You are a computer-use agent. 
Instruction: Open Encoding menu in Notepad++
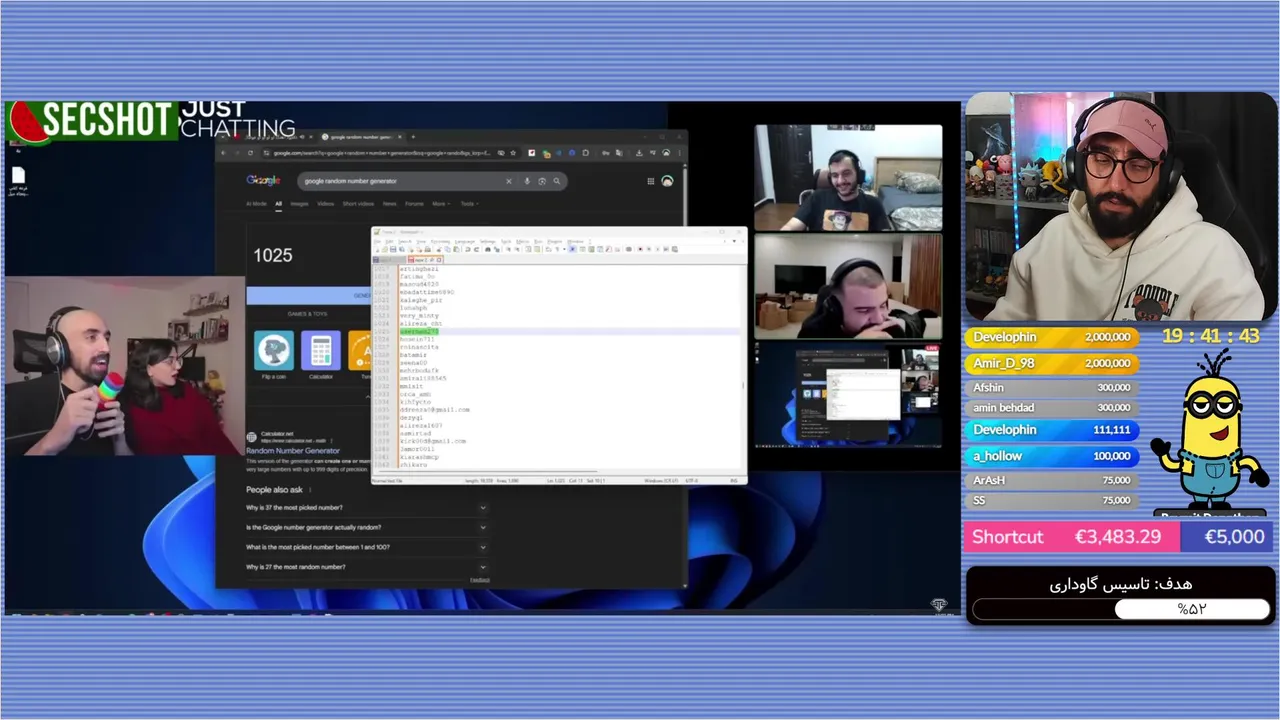click(x=440, y=241)
